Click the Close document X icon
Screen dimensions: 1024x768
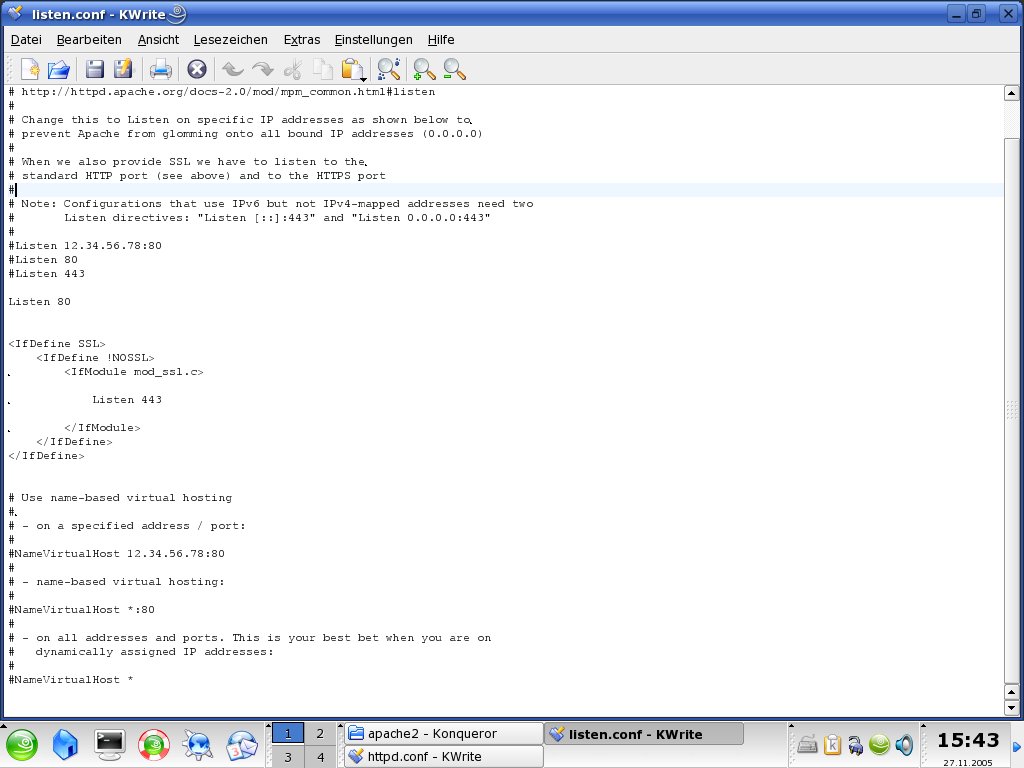pos(197,69)
